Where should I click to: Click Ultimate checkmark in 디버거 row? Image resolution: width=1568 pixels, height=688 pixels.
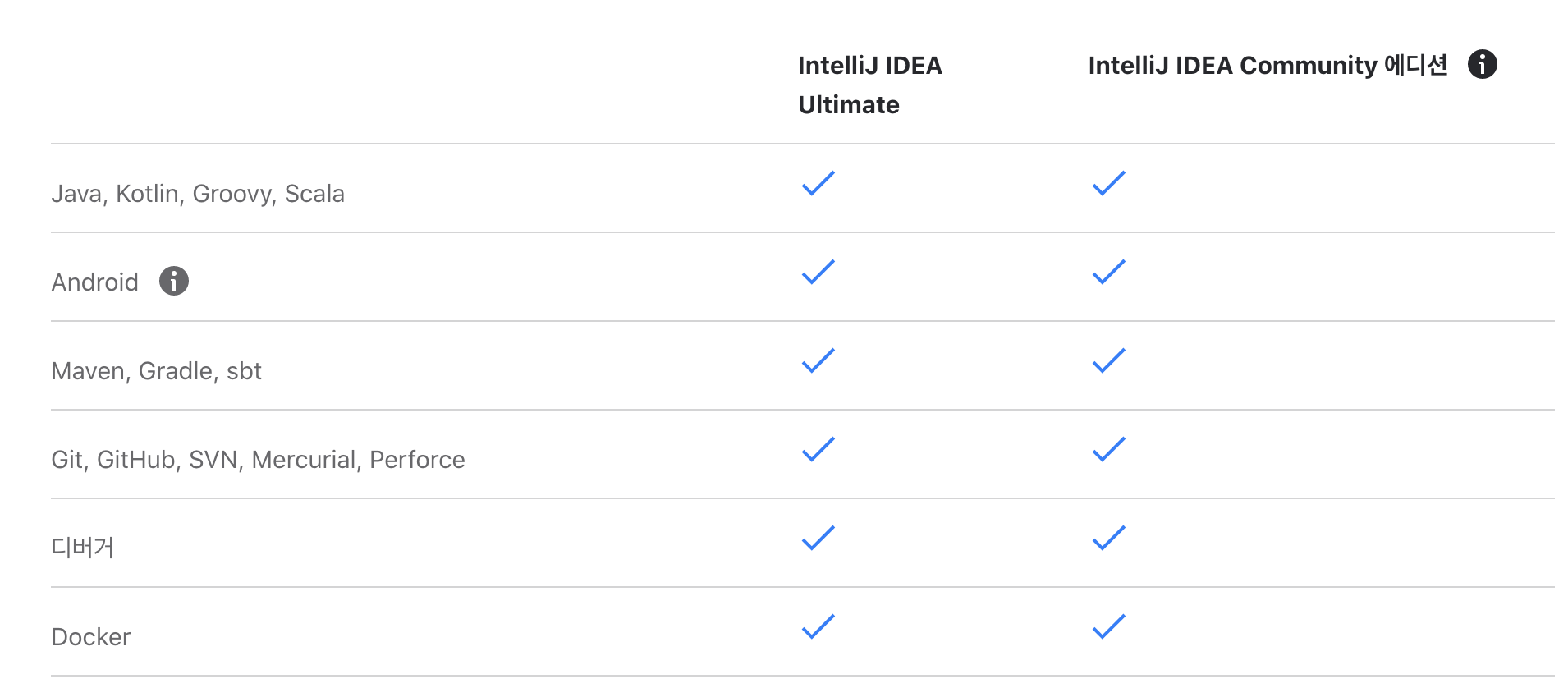pos(818,538)
